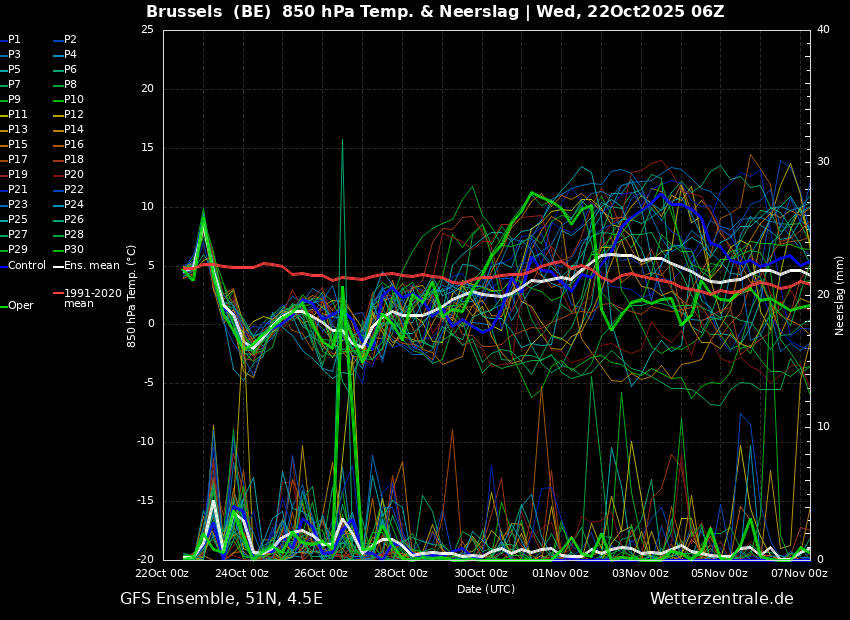This screenshot has width=850, height=620.
Task: Click the 1991-2020 mean legend entry
Action: point(92,298)
